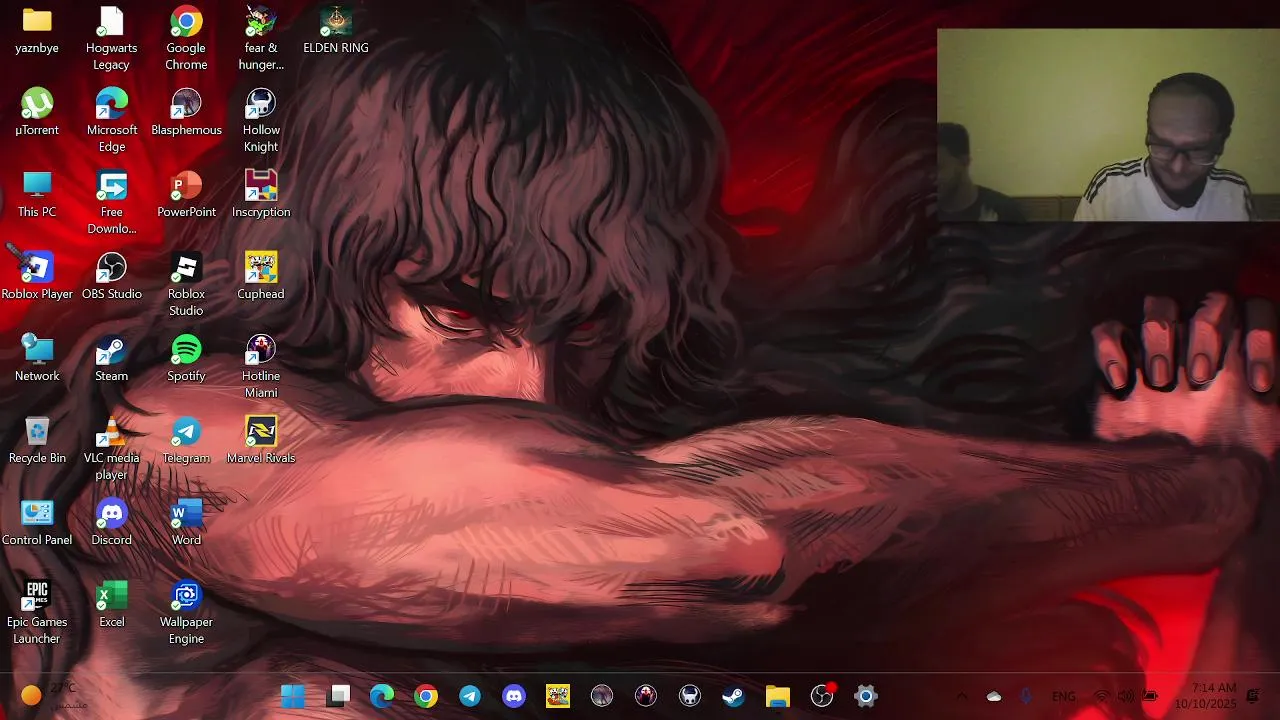Select VLC media player desktop shortcut
1280x720 pixels.
pyautogui.click(x=111, y=449)
